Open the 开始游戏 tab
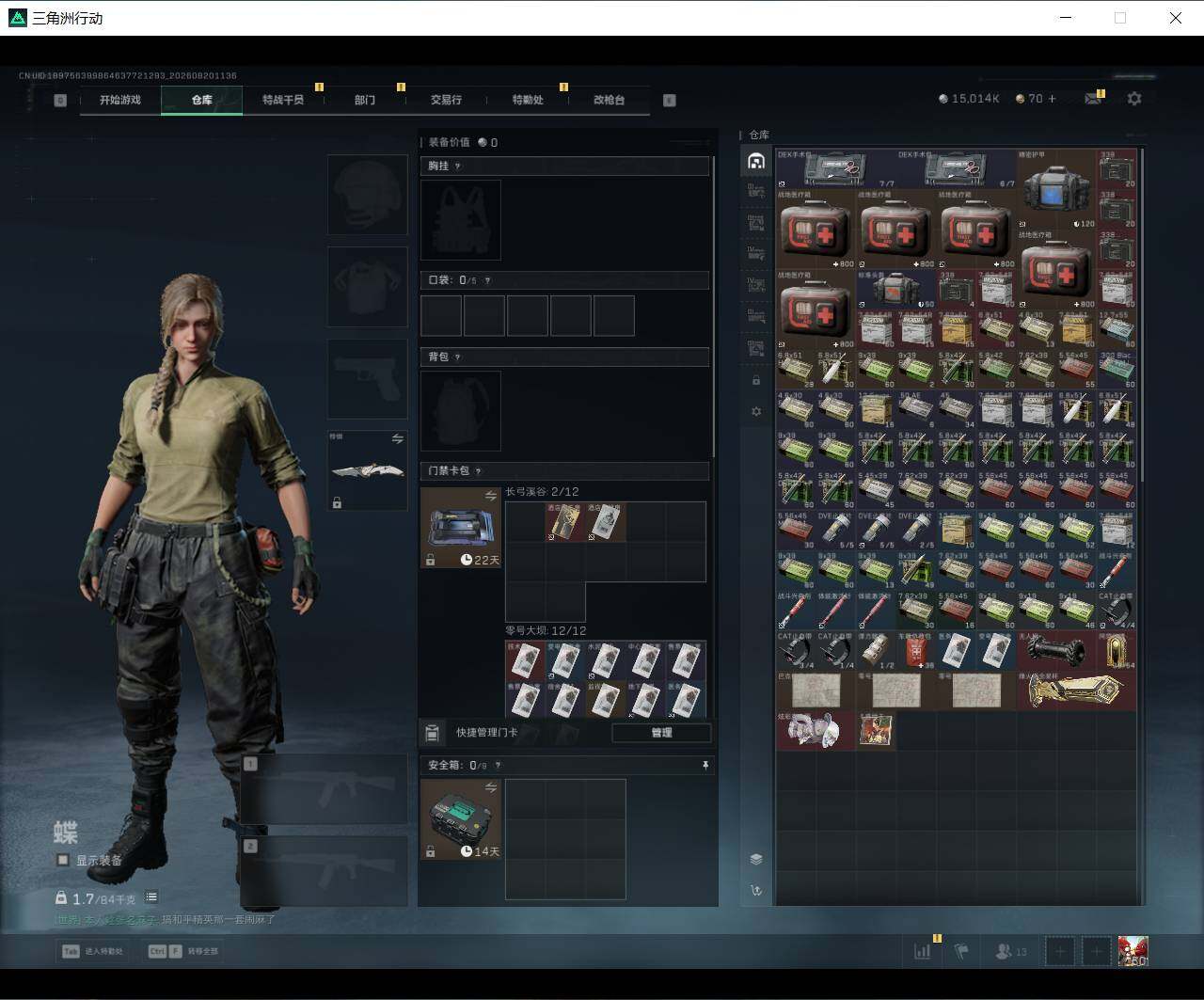Viewport: 1204px width, 1000px height. [120, 100]
